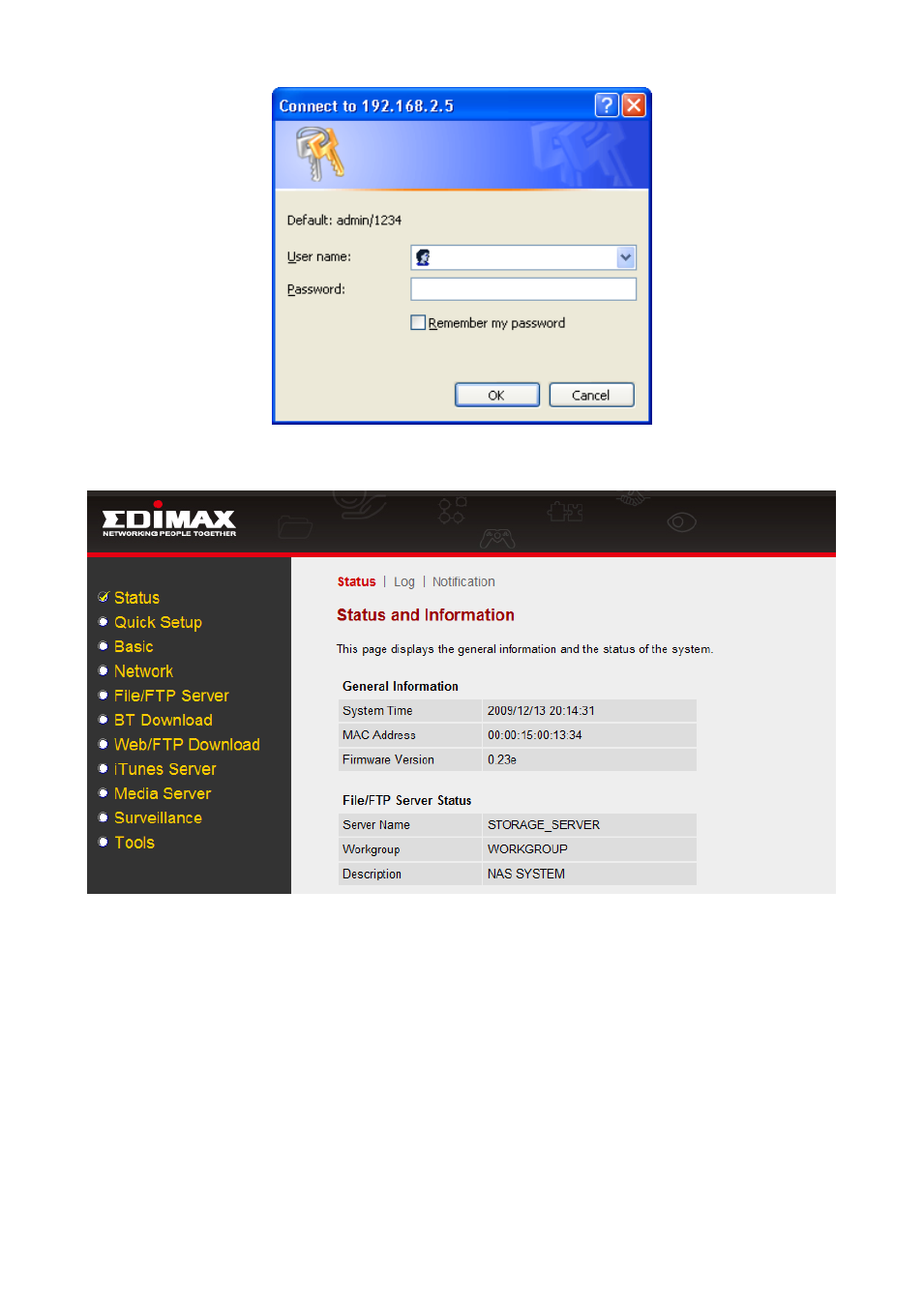
Task: Open the iTunes Server section
Action: [x=164, y=769]
